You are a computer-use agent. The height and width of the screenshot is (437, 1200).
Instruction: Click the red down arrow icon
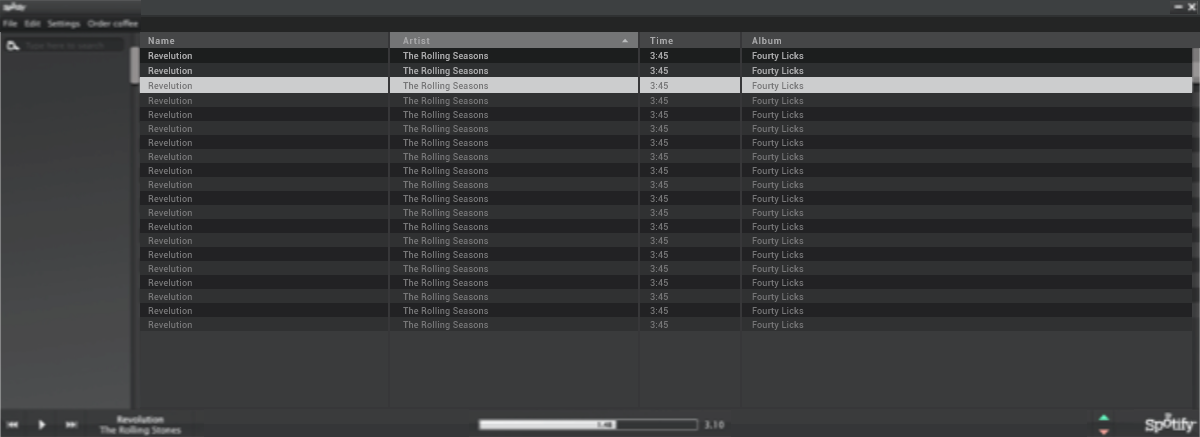pyautogui.click(x=1104, y=431)
